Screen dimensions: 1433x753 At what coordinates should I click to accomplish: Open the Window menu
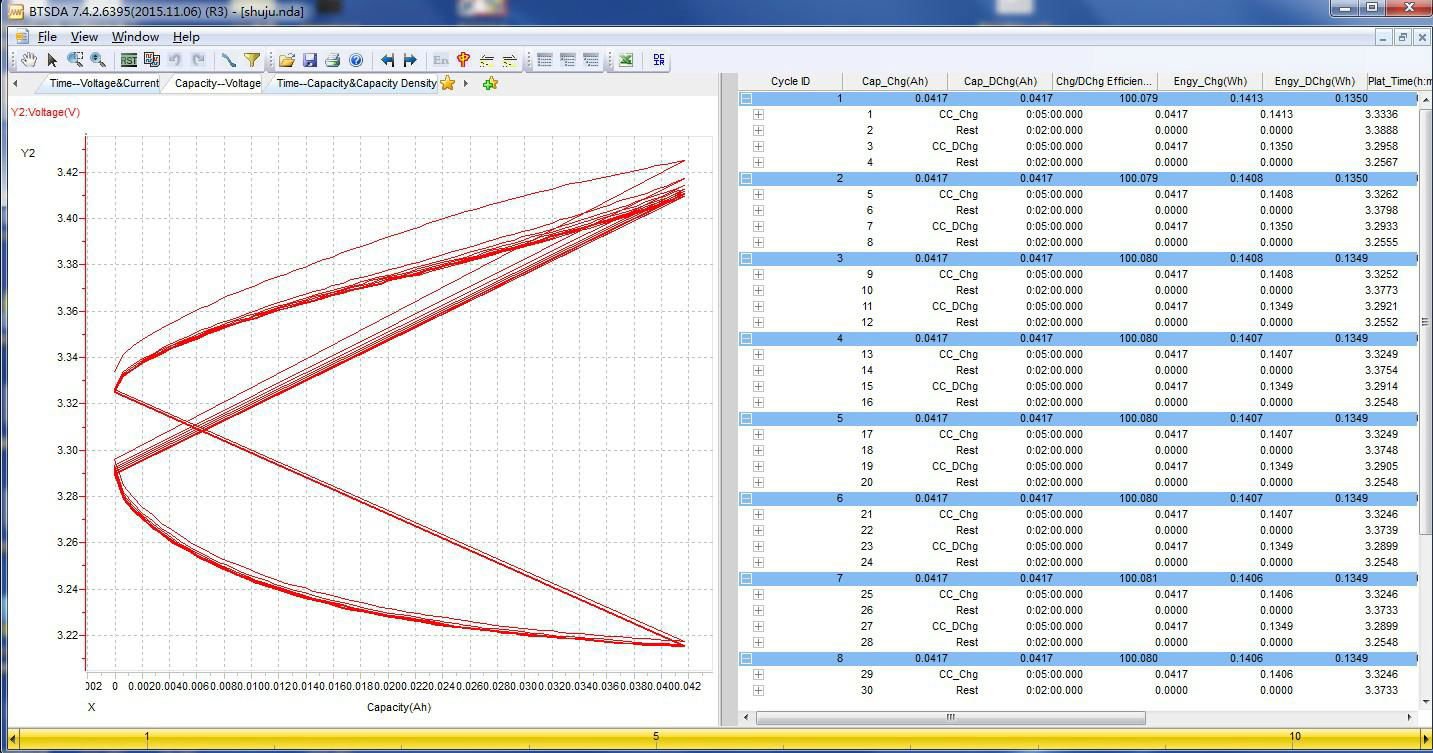point(135,37)
